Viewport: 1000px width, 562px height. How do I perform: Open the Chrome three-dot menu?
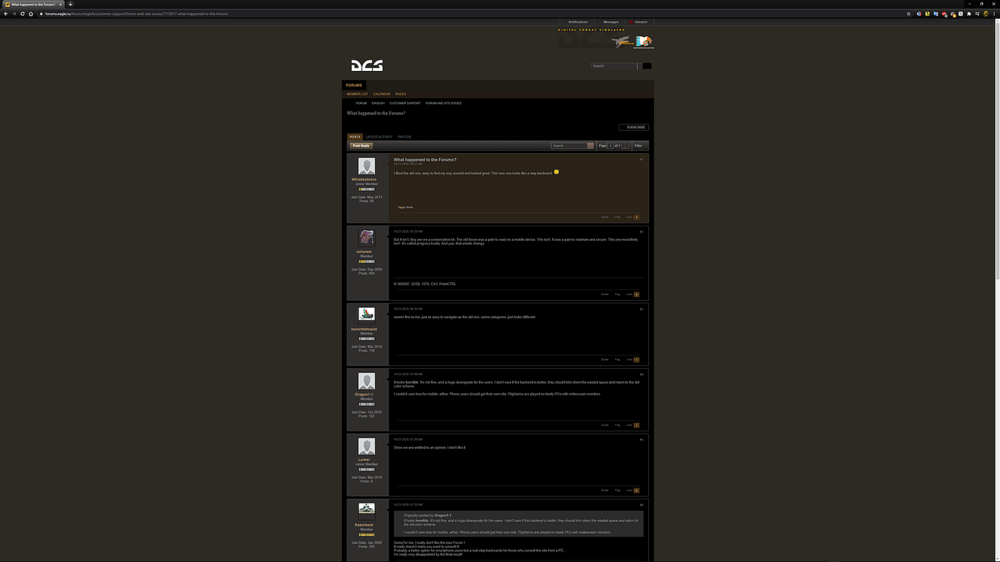coord(994,13)
